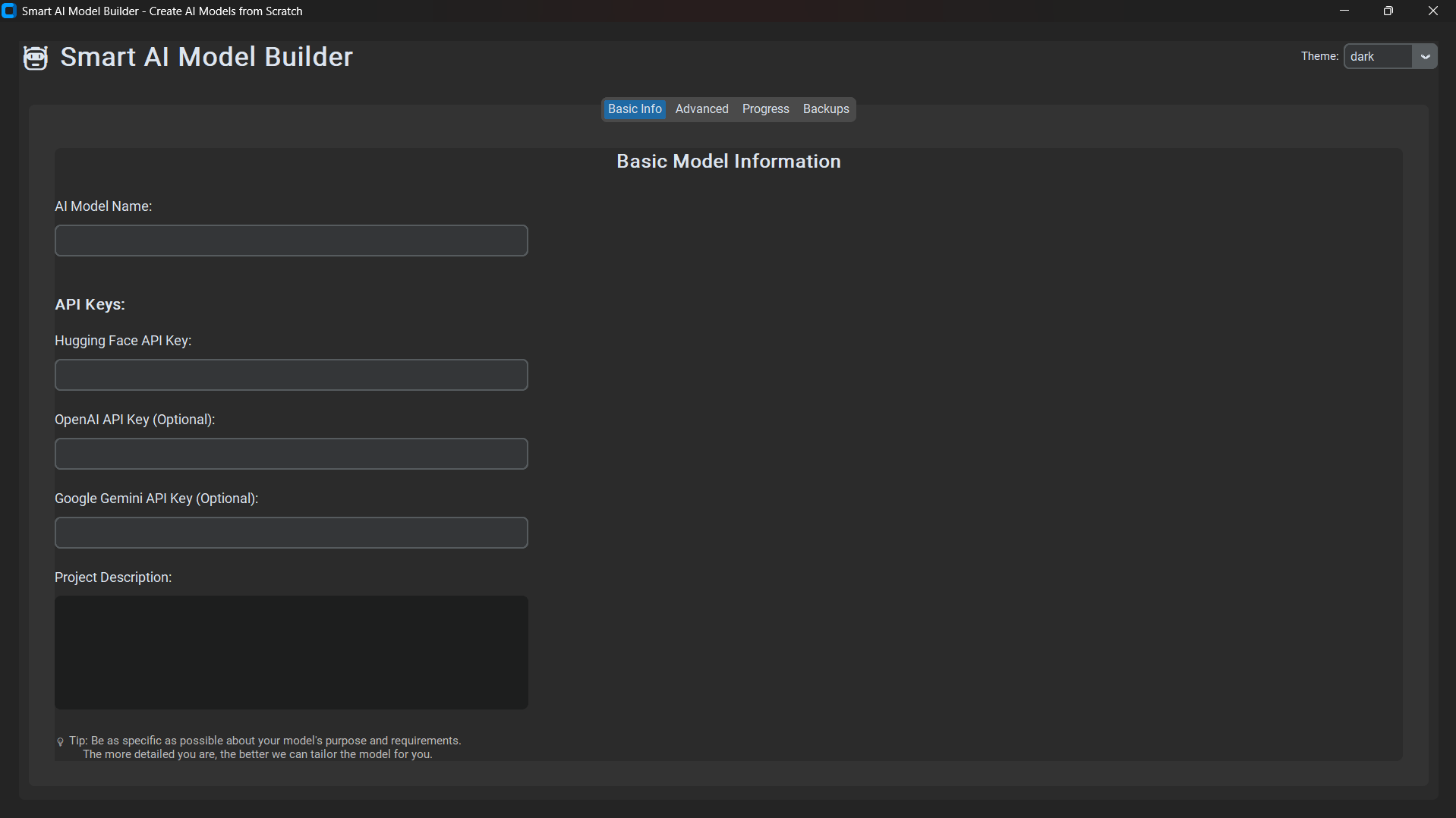Click the Smart AI Model Builder robot logo
This screenshot has width=1456, height=818.
coord(35,57)
